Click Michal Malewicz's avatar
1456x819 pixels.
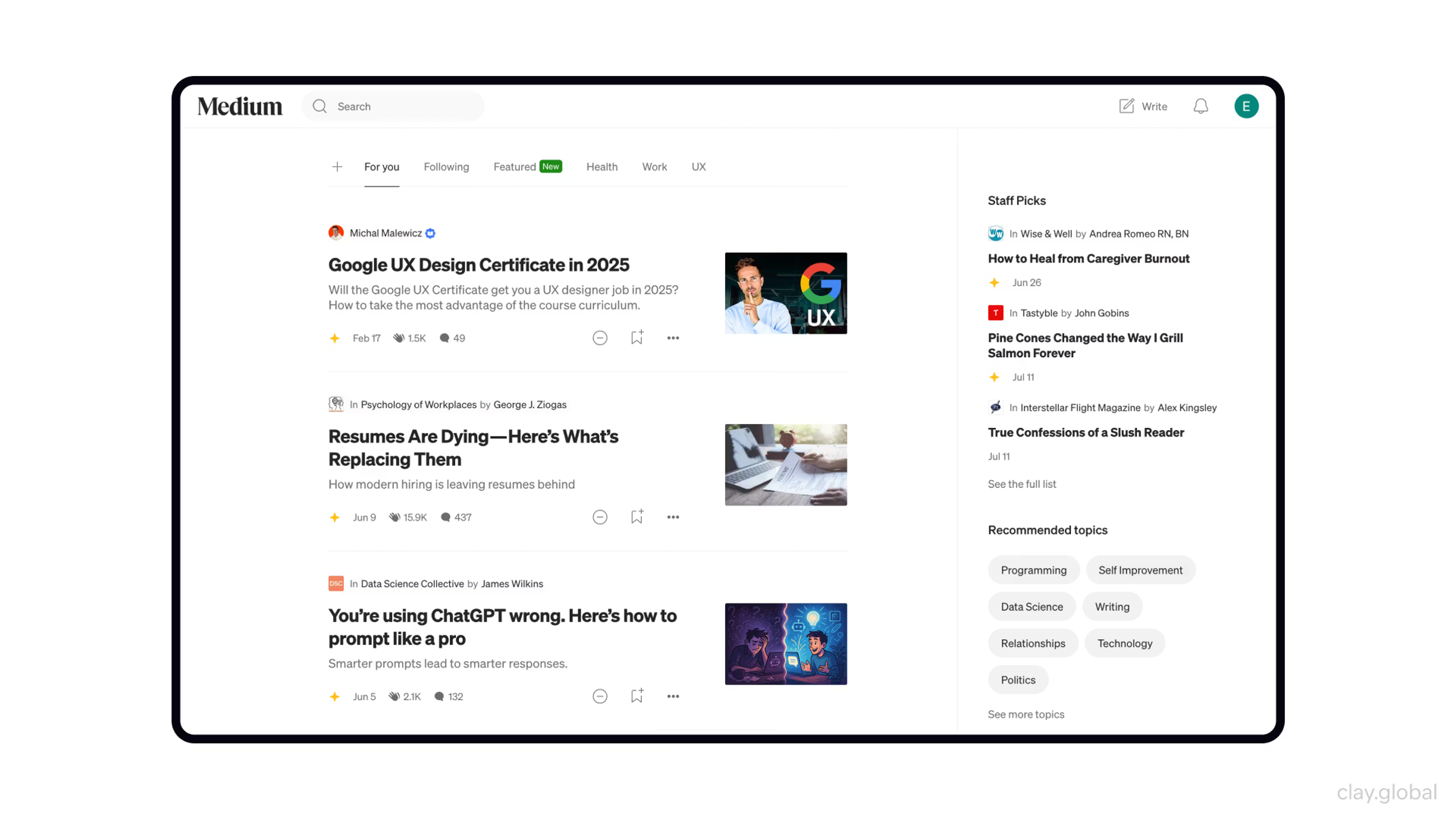coord(336,233)
